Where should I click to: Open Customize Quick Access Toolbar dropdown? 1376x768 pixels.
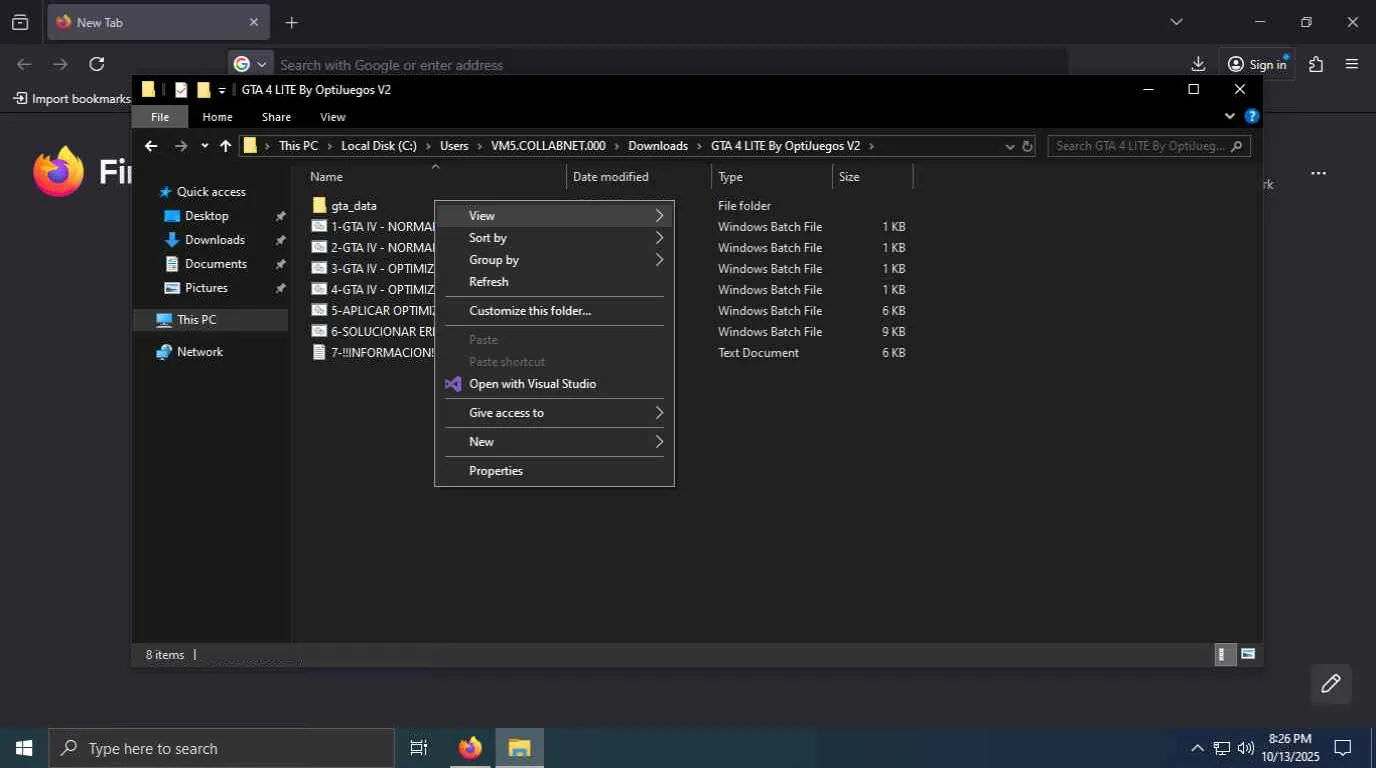222,90
